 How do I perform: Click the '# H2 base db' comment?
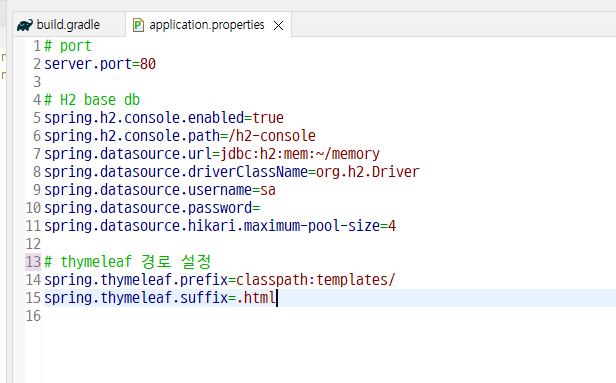(92, 100)
